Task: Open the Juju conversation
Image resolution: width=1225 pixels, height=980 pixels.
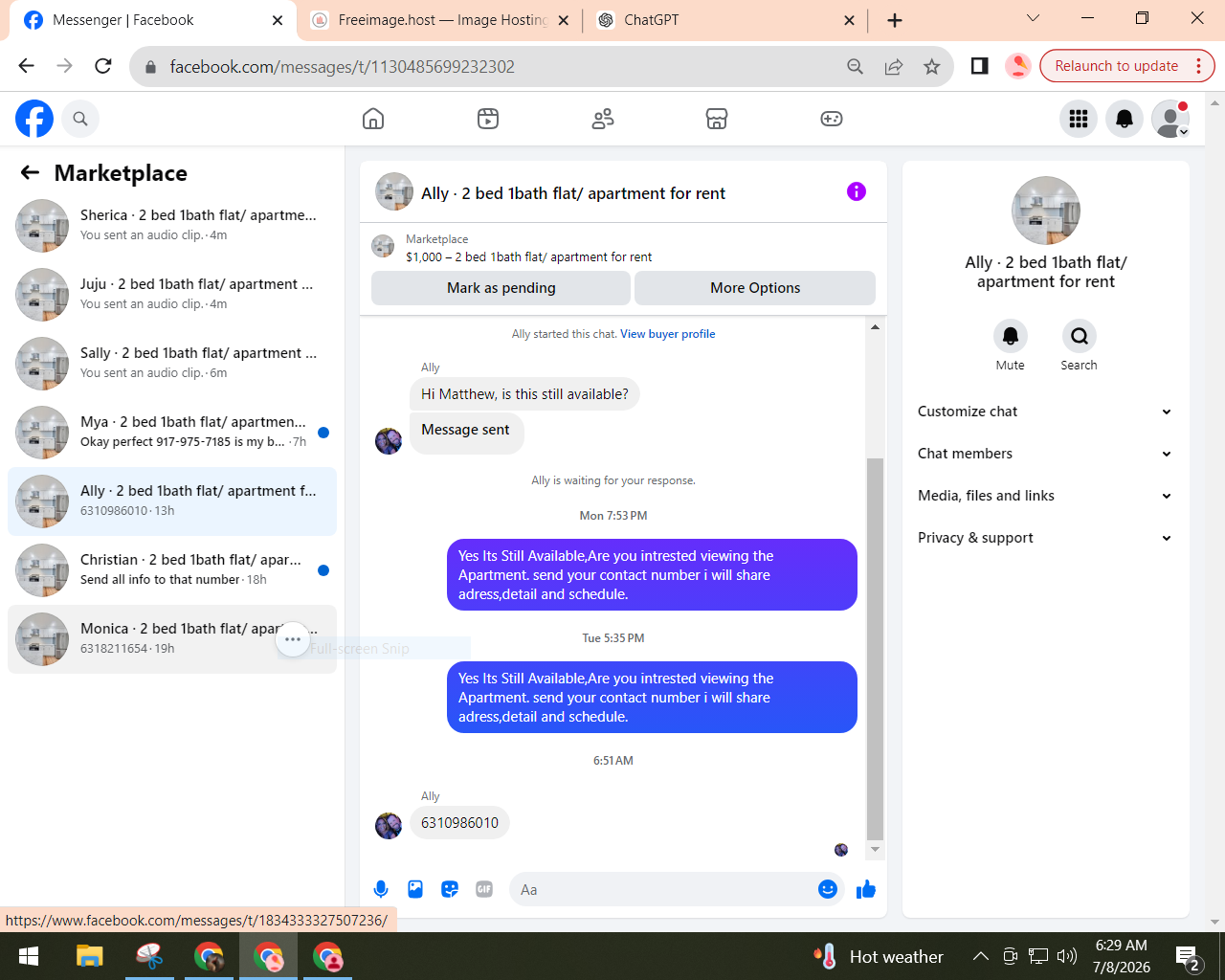Action: pos(172,295)
